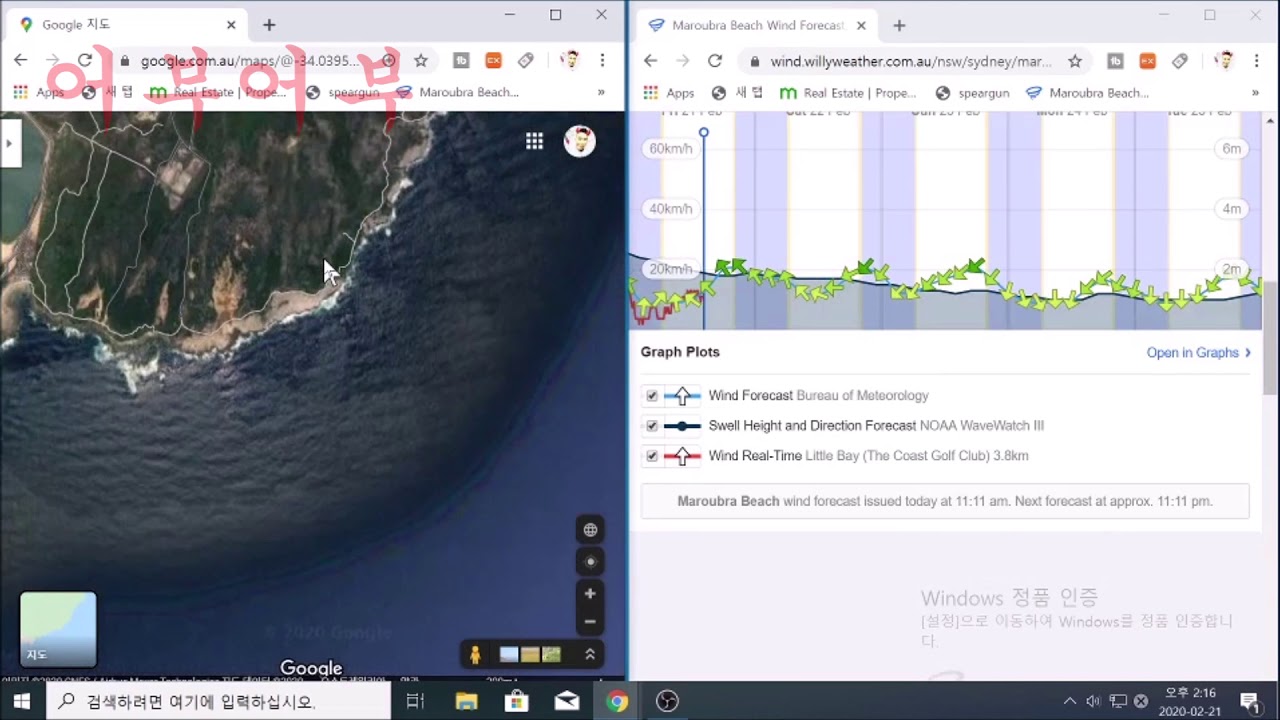Reload the Google Maps page
The height and width of the screenshot is (720, 1280).
(85, 61)
